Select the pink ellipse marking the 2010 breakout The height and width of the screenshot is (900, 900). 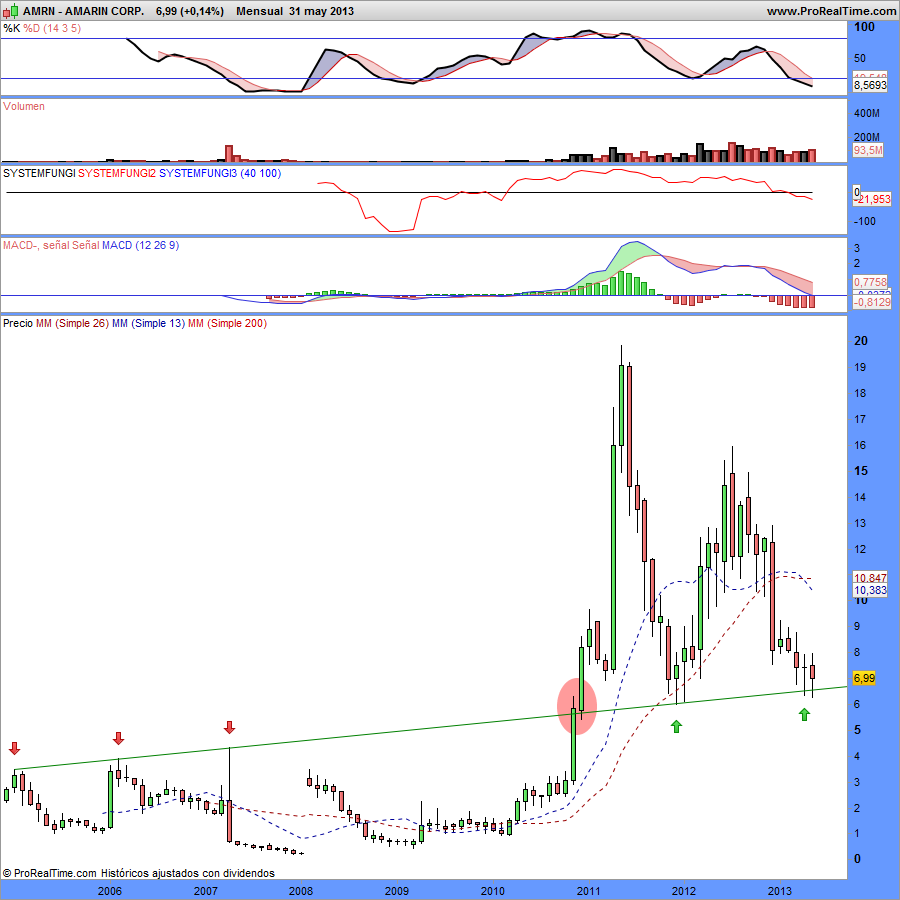(577, 706)
